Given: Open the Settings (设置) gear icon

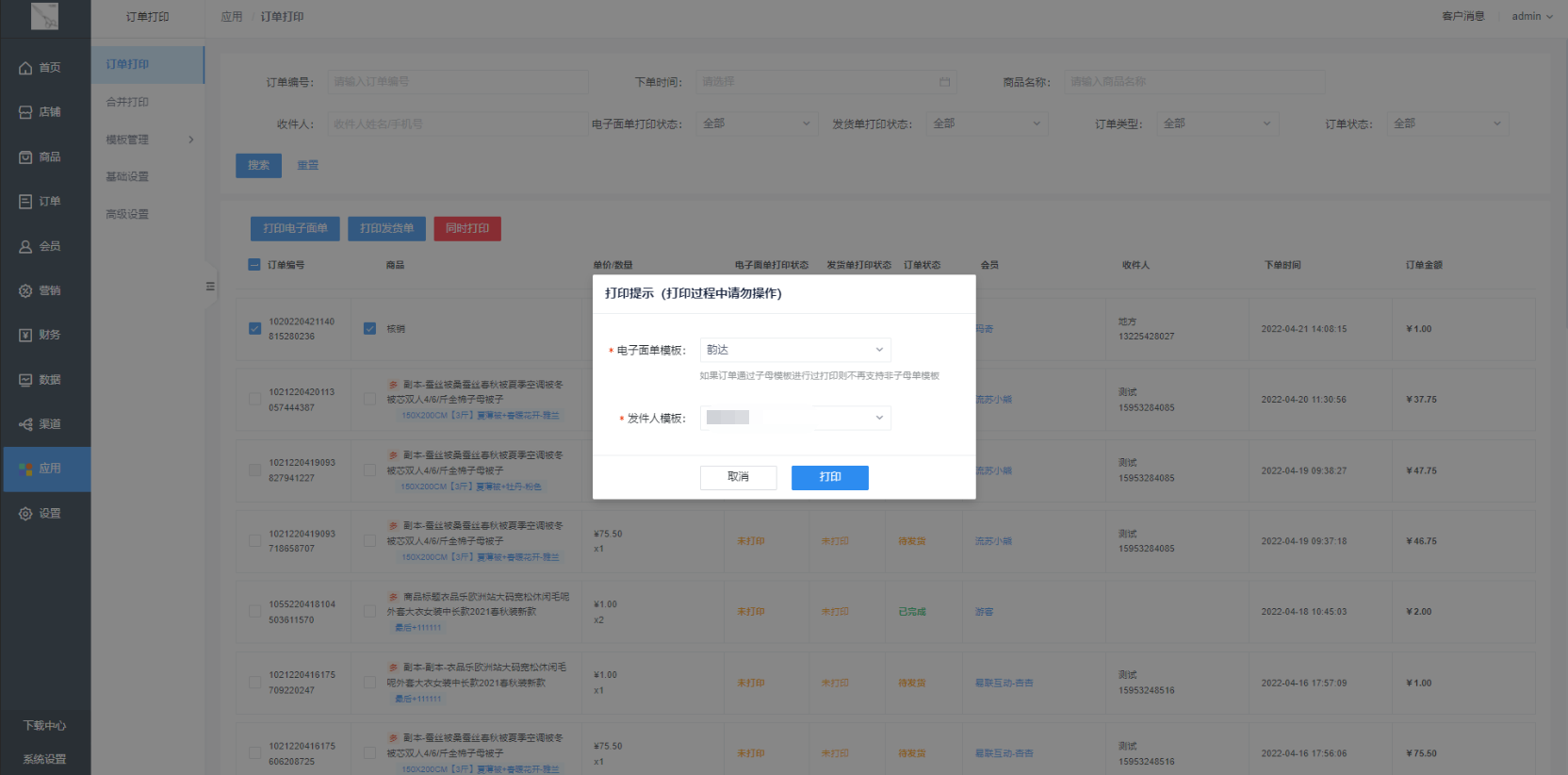Looking at the screenshot, I should [26, 514].
